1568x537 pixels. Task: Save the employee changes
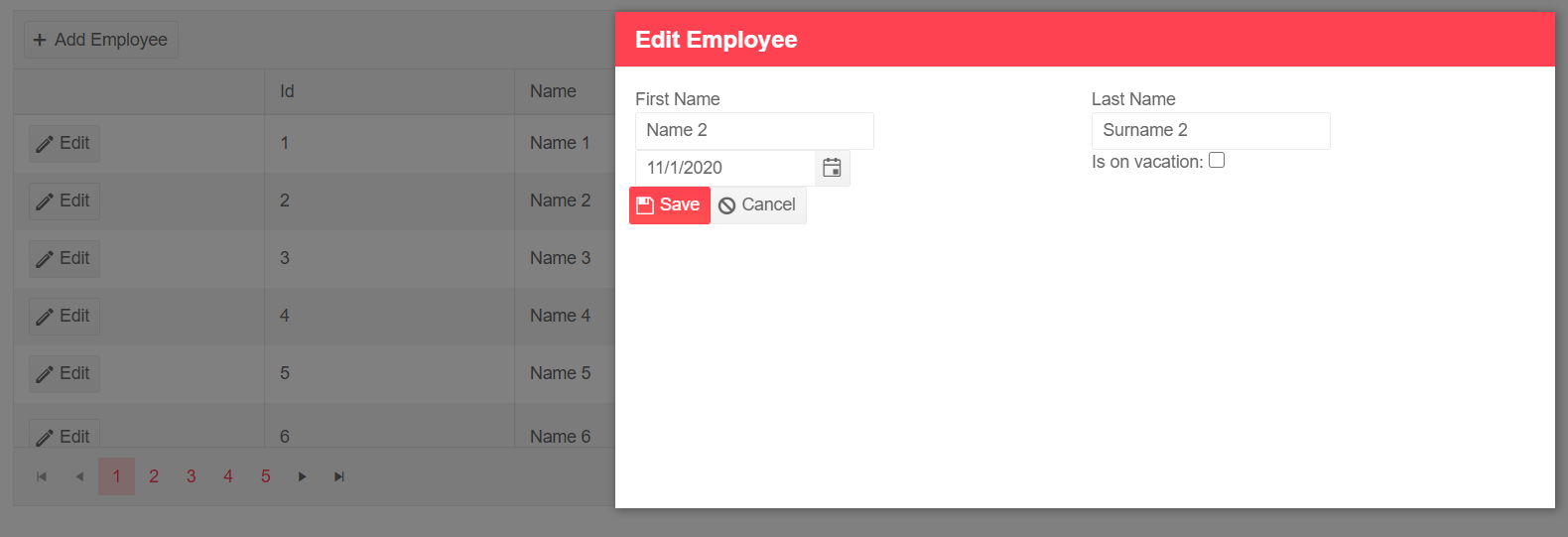pyautogui.click(x=670, y=205)
